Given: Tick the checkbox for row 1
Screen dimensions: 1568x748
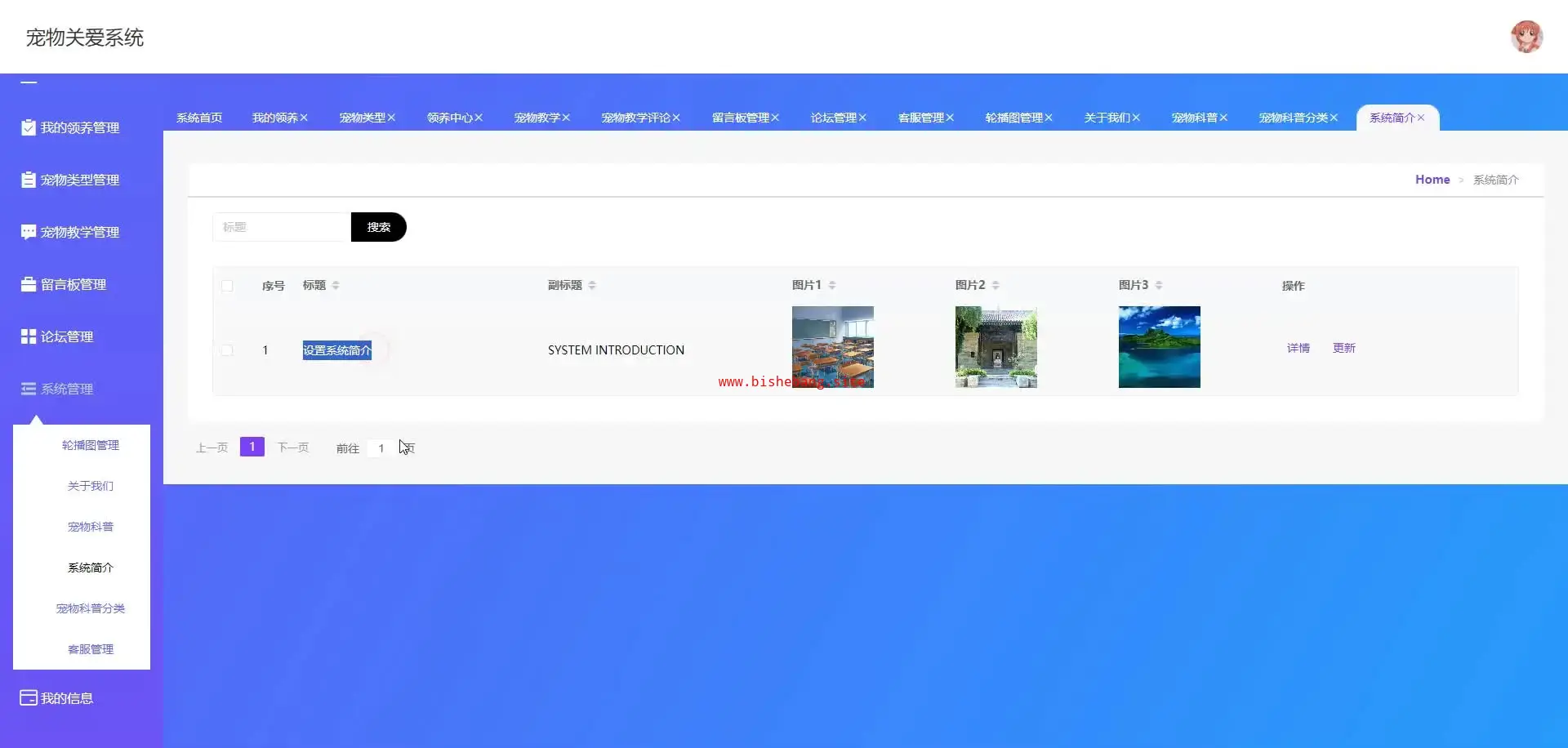Looking at the screenshot, I should (x=227, y=350).
